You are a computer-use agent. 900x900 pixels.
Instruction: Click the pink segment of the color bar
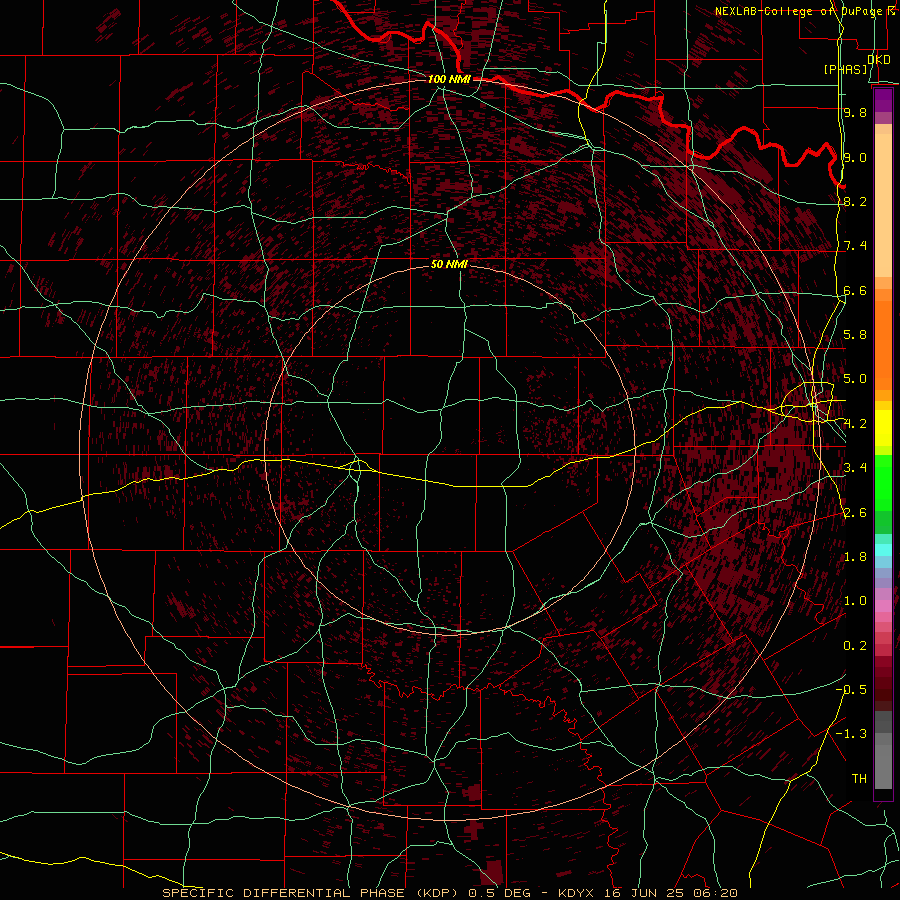pyautogui.click(x=883, y=606)
